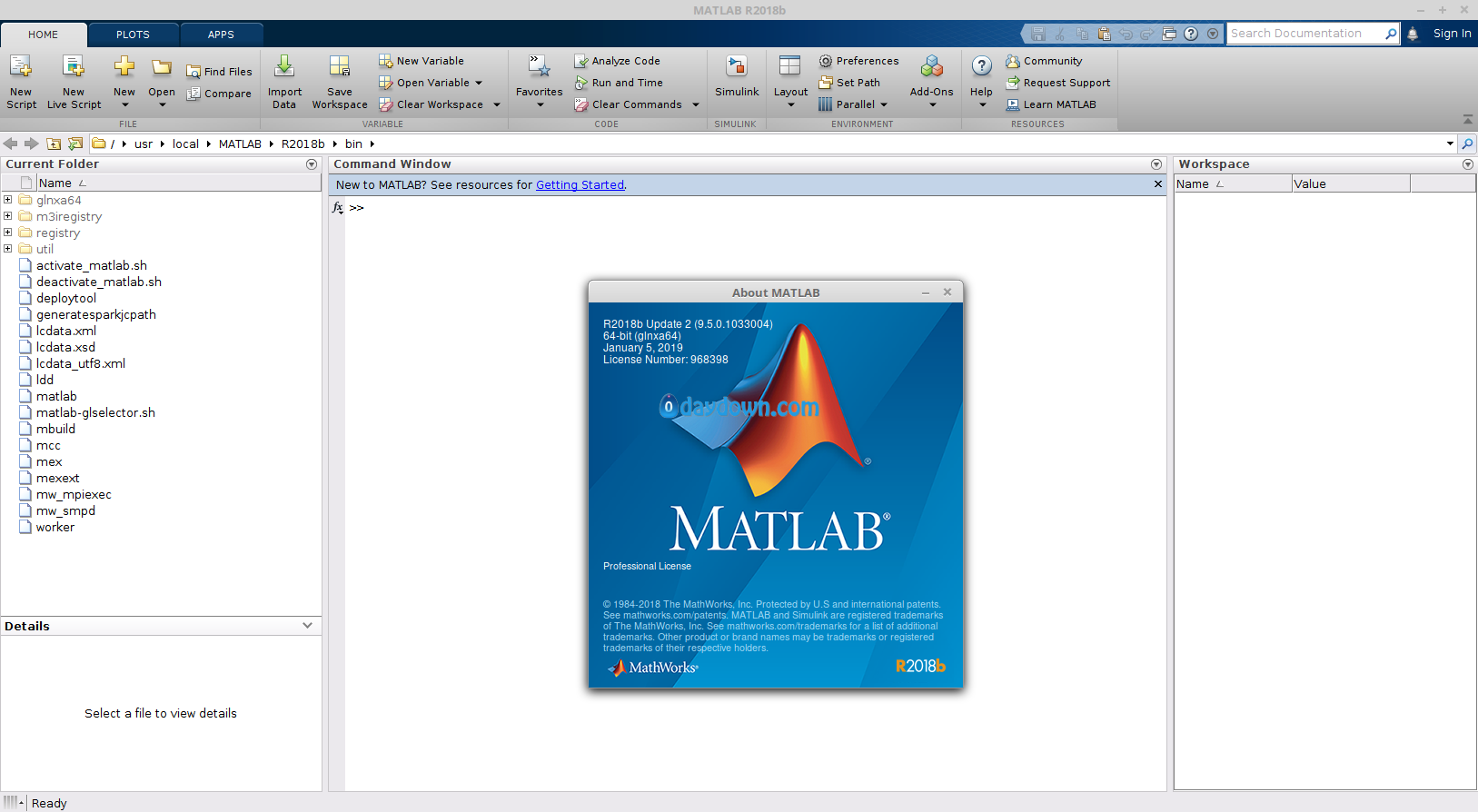Dismiss the New to MATLAB banner
1478x812 pixels.
[1158, 184]
